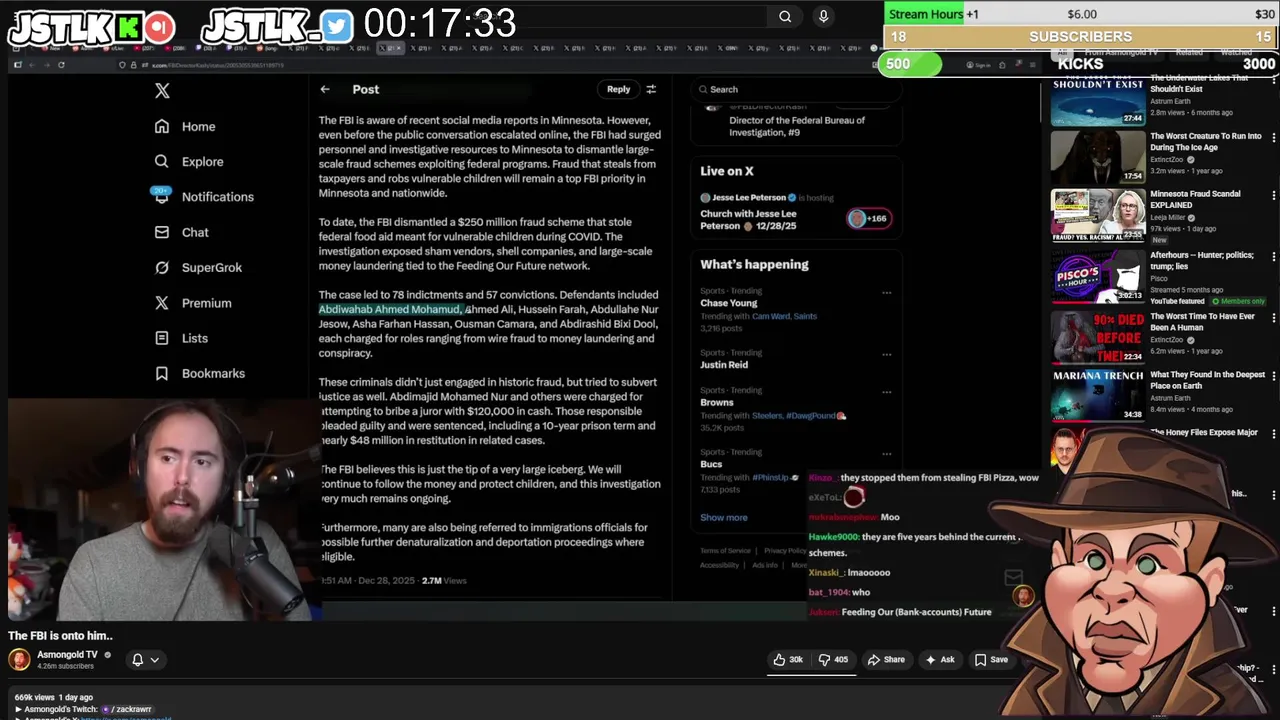Image resolution: width=1280 pixels, height=720 pixels.
Task: Click the Share button
Action: tap(886, 660)
